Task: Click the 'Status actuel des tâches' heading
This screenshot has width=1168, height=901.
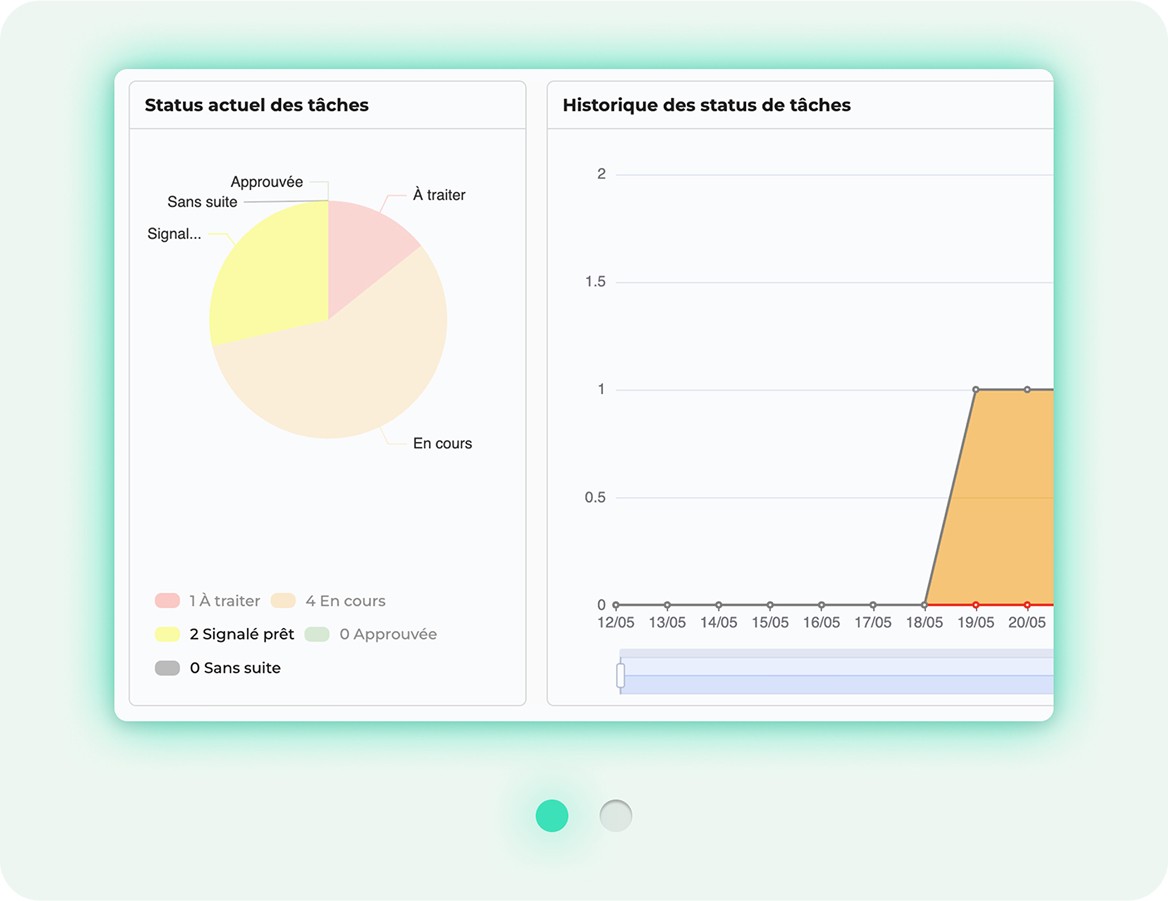Action: (x=256, y=105)
